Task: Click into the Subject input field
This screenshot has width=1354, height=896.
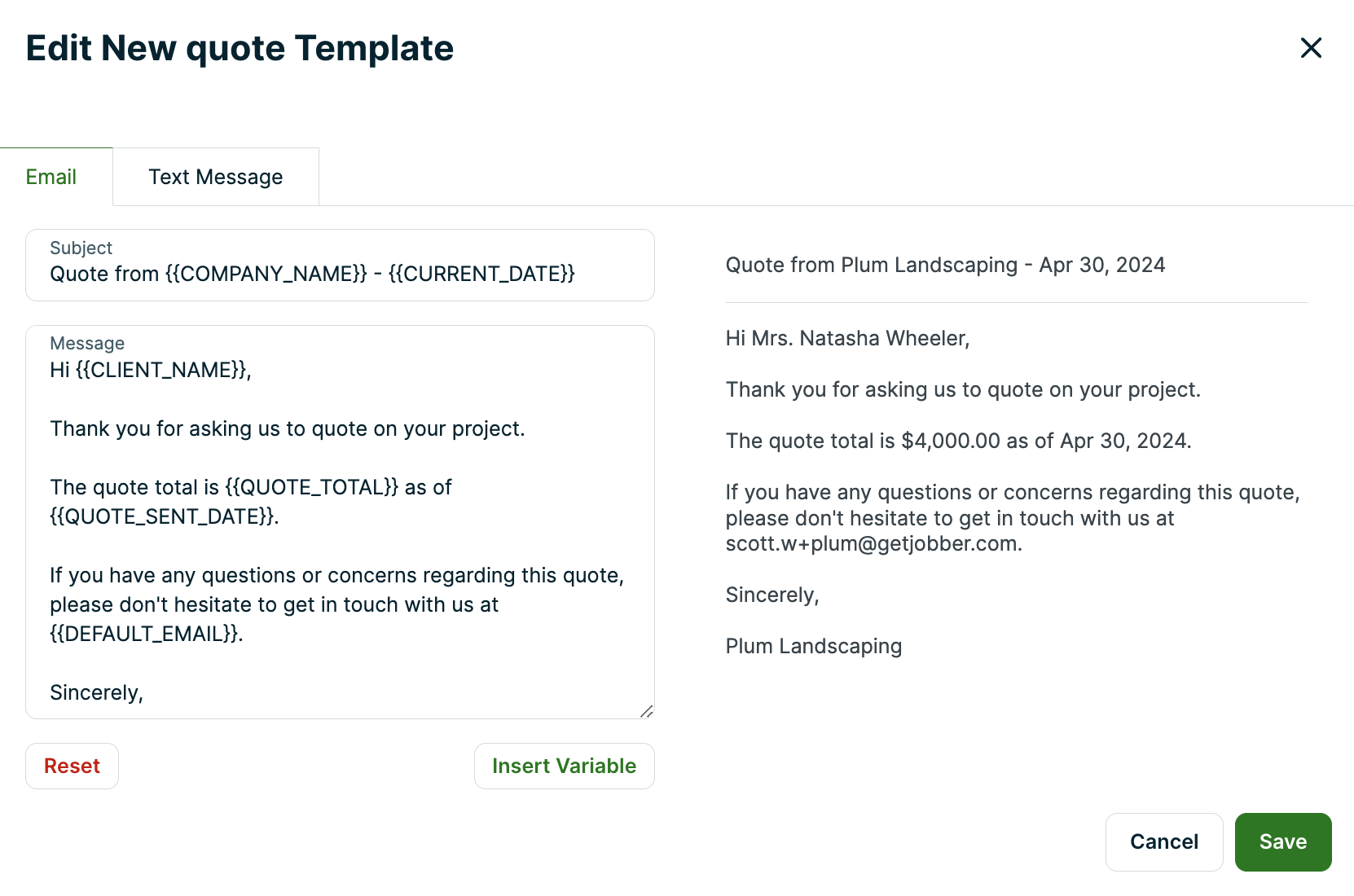Action: [340, 274]
